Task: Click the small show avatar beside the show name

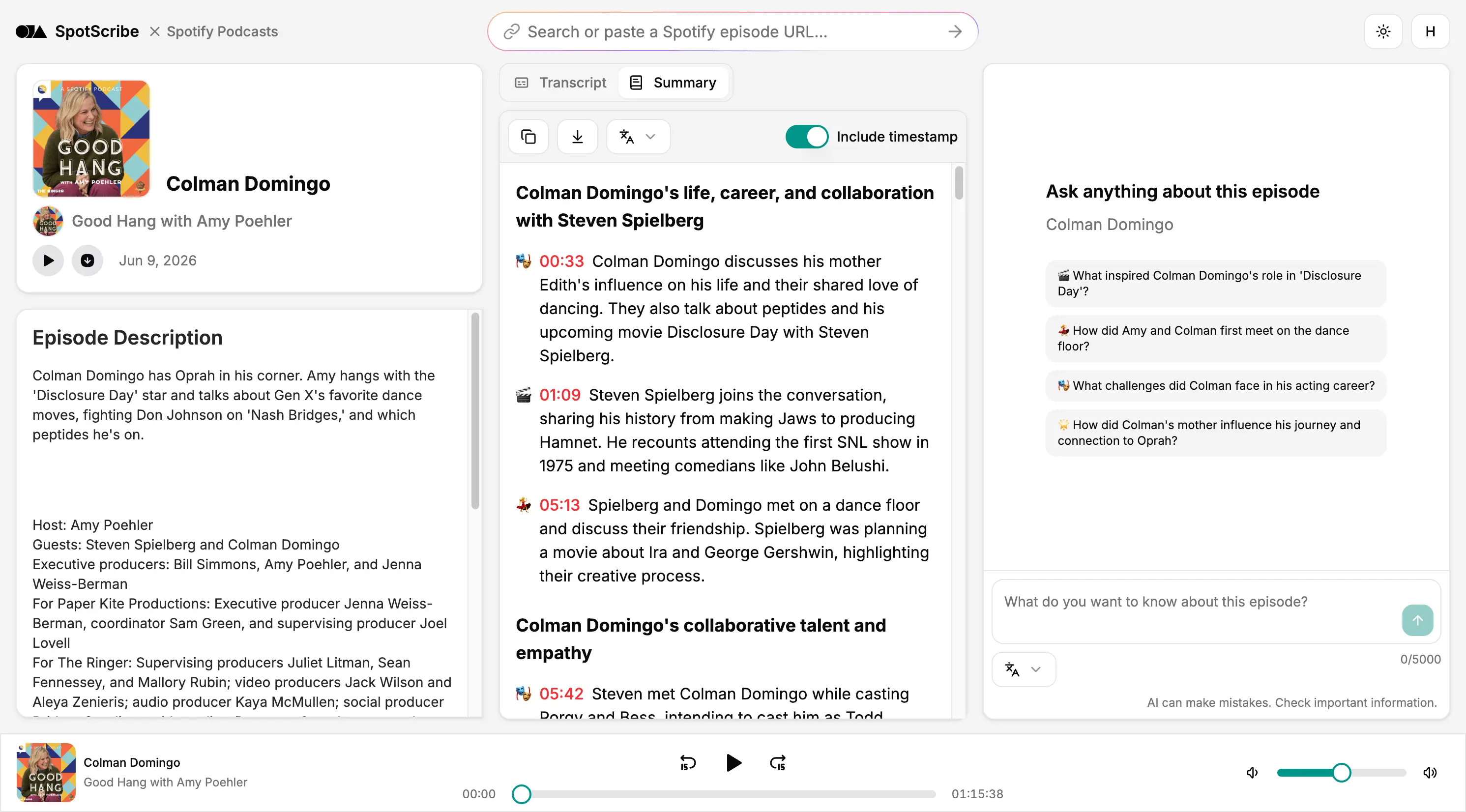Action: pyautogui.click(x=48, y=221)
